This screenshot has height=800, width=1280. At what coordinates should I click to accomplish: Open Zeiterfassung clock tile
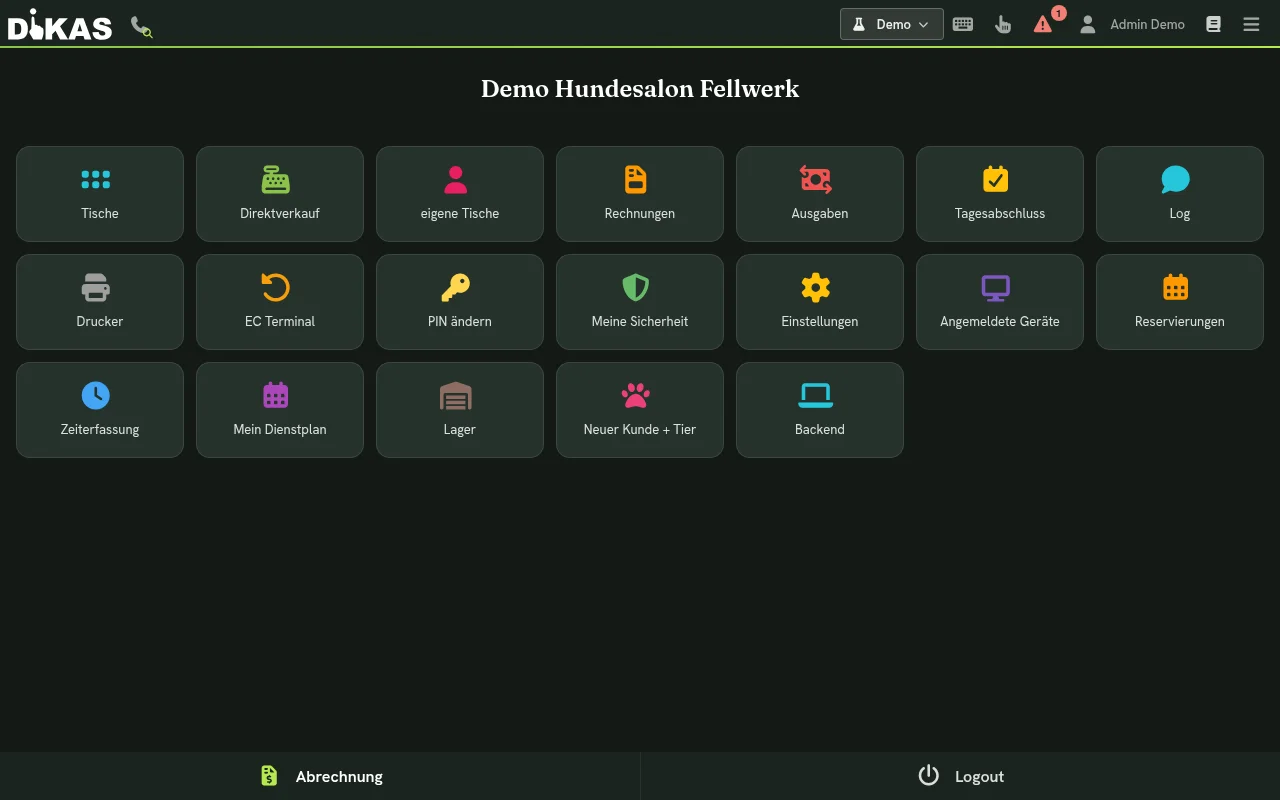100,410
